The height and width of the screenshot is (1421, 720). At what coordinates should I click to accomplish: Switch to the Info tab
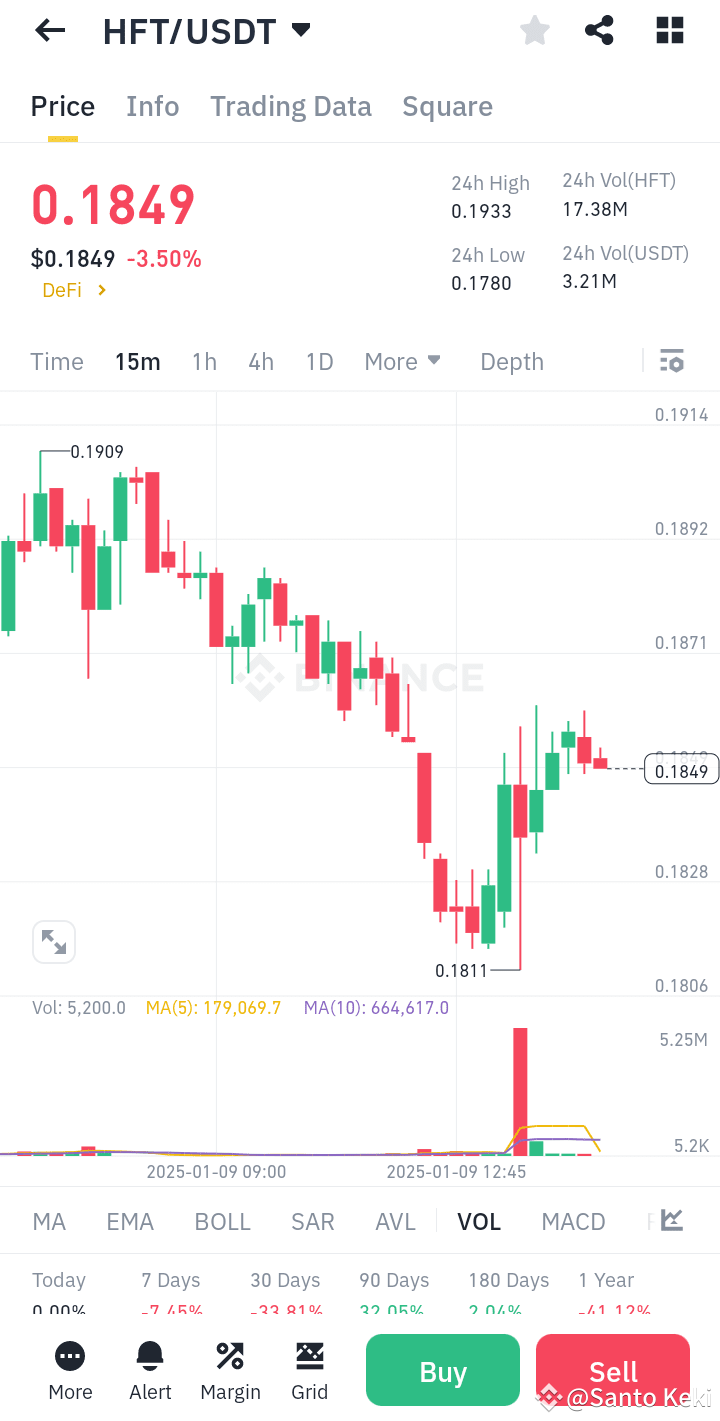pos(152,106)
